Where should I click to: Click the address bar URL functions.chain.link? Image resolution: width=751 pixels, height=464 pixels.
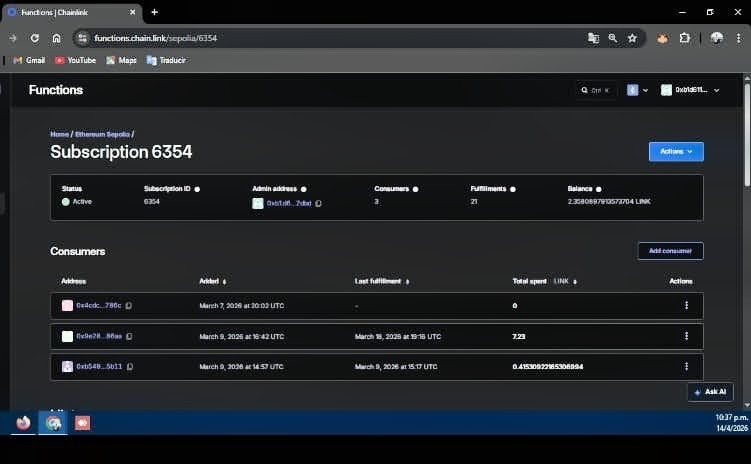(x=156, y=38)
